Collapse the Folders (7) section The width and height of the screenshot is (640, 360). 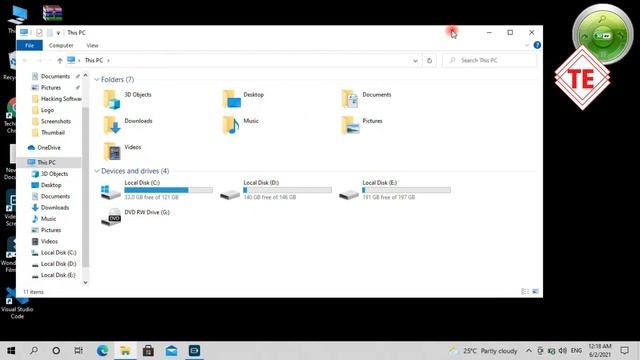(x=97, y=80)
